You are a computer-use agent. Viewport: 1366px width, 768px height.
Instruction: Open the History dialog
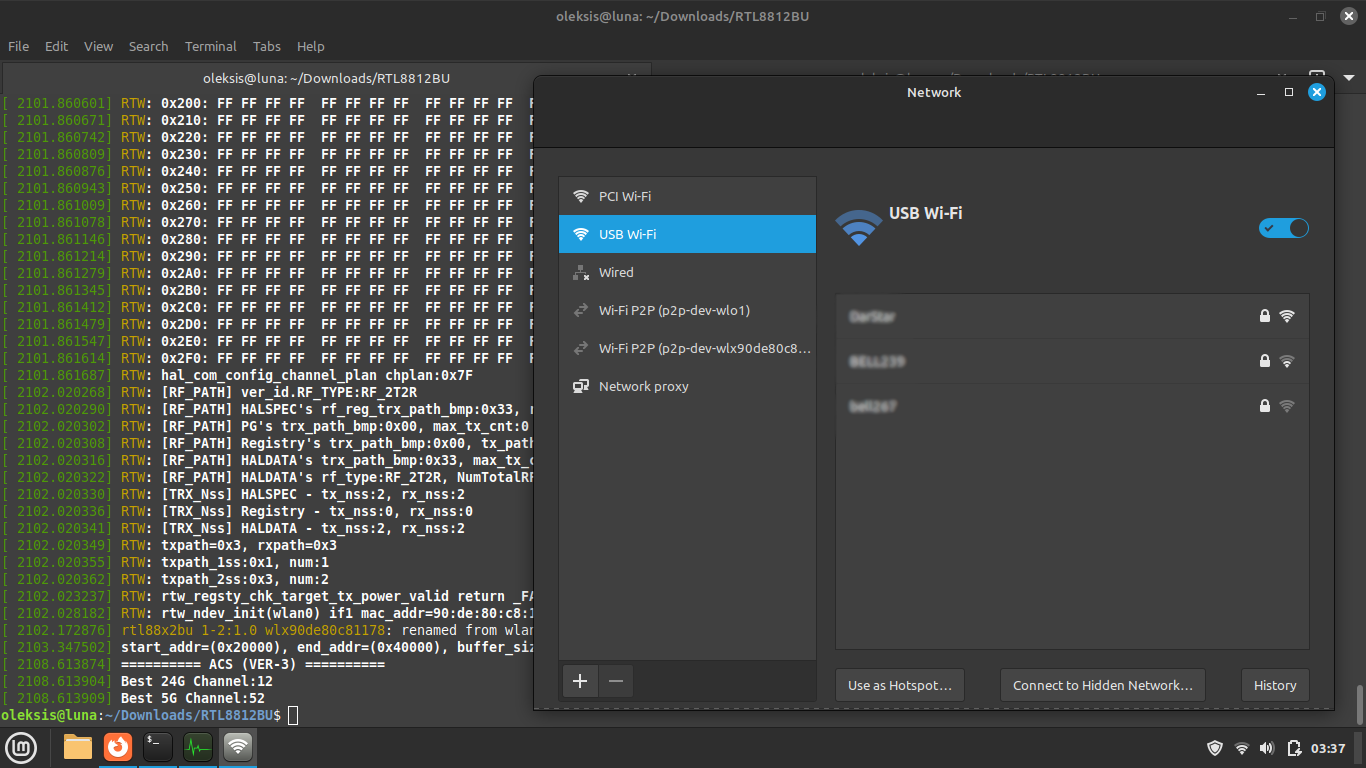coord(1275,685)
